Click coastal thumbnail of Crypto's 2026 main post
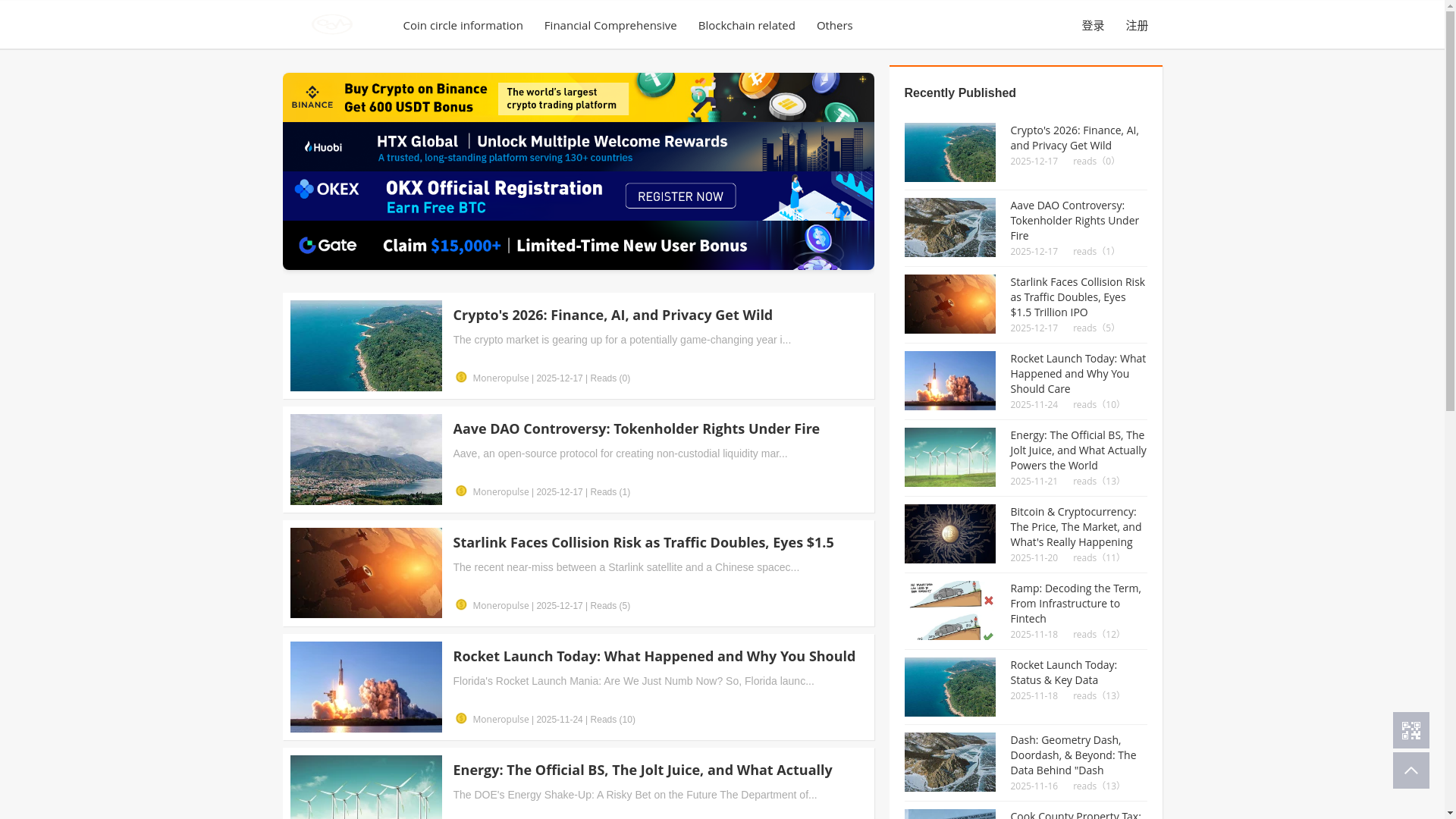Screen dimensions: 1456x819 (x=366, y=346)
